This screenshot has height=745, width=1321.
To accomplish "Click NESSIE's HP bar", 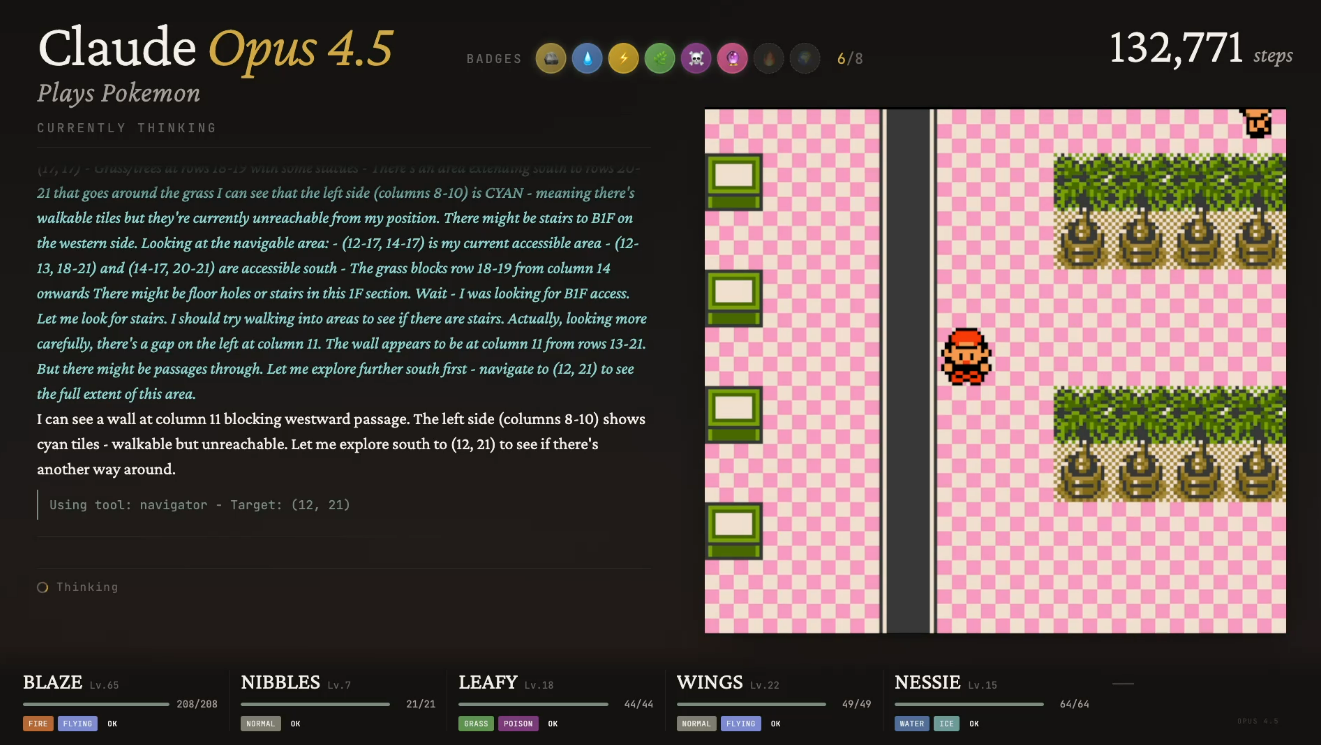I will click(968, 704).
